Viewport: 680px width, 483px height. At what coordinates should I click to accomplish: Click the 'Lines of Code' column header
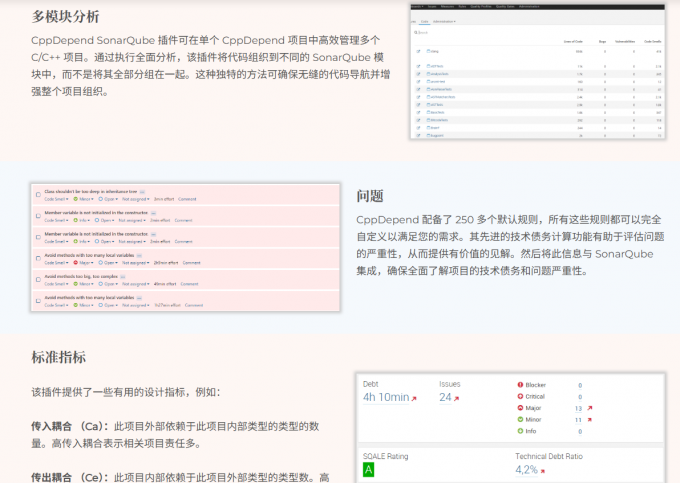click(x=573, y=42)
